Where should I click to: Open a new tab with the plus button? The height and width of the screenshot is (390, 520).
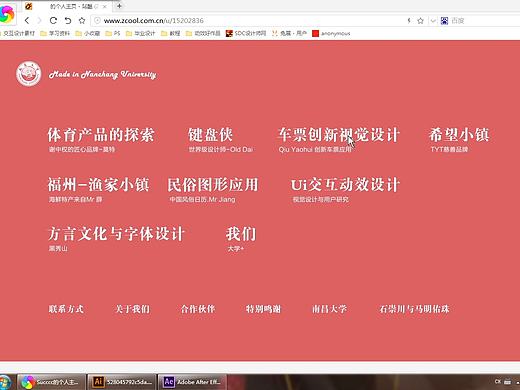(x=119, y=6)
